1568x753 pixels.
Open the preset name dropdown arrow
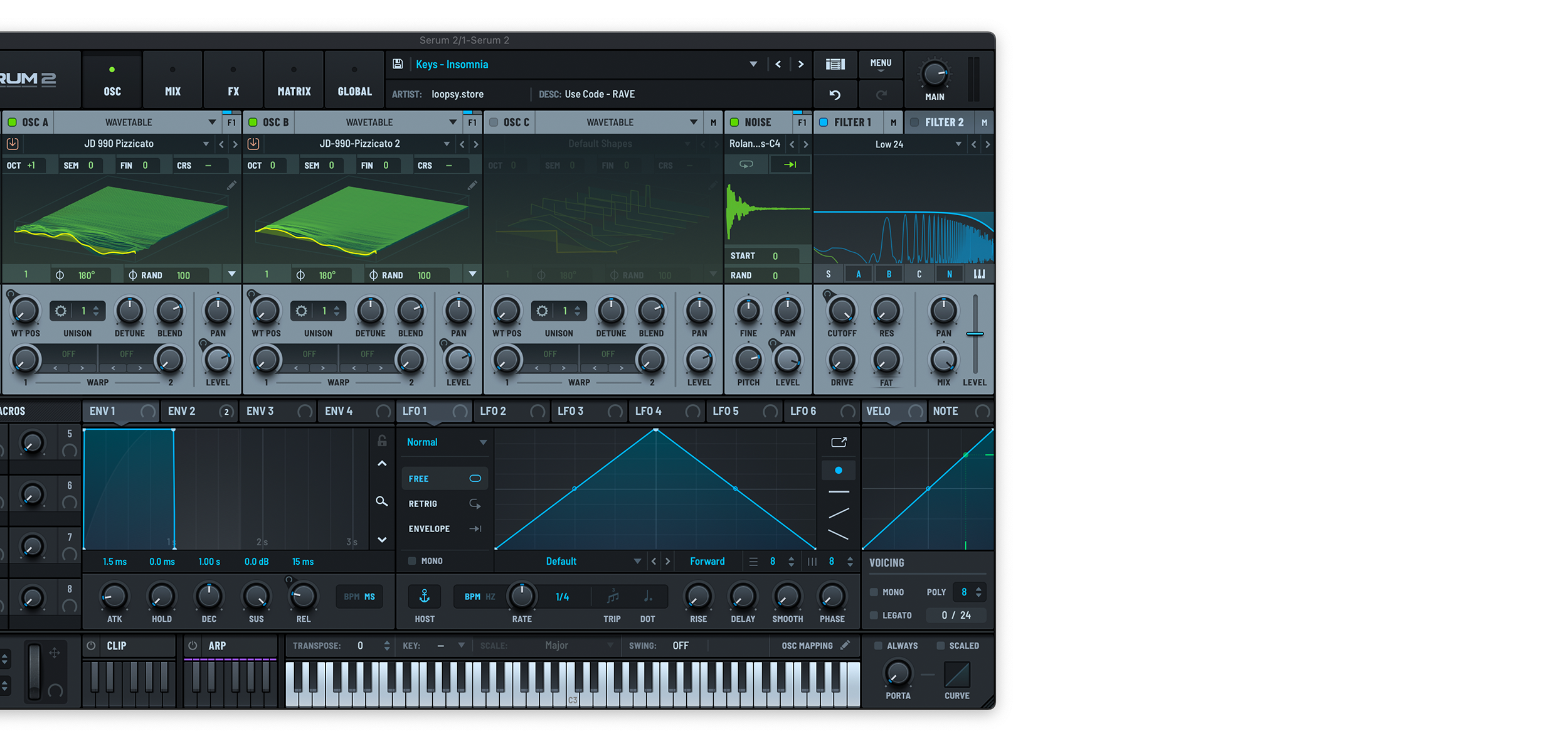click(x=753, y=64)
